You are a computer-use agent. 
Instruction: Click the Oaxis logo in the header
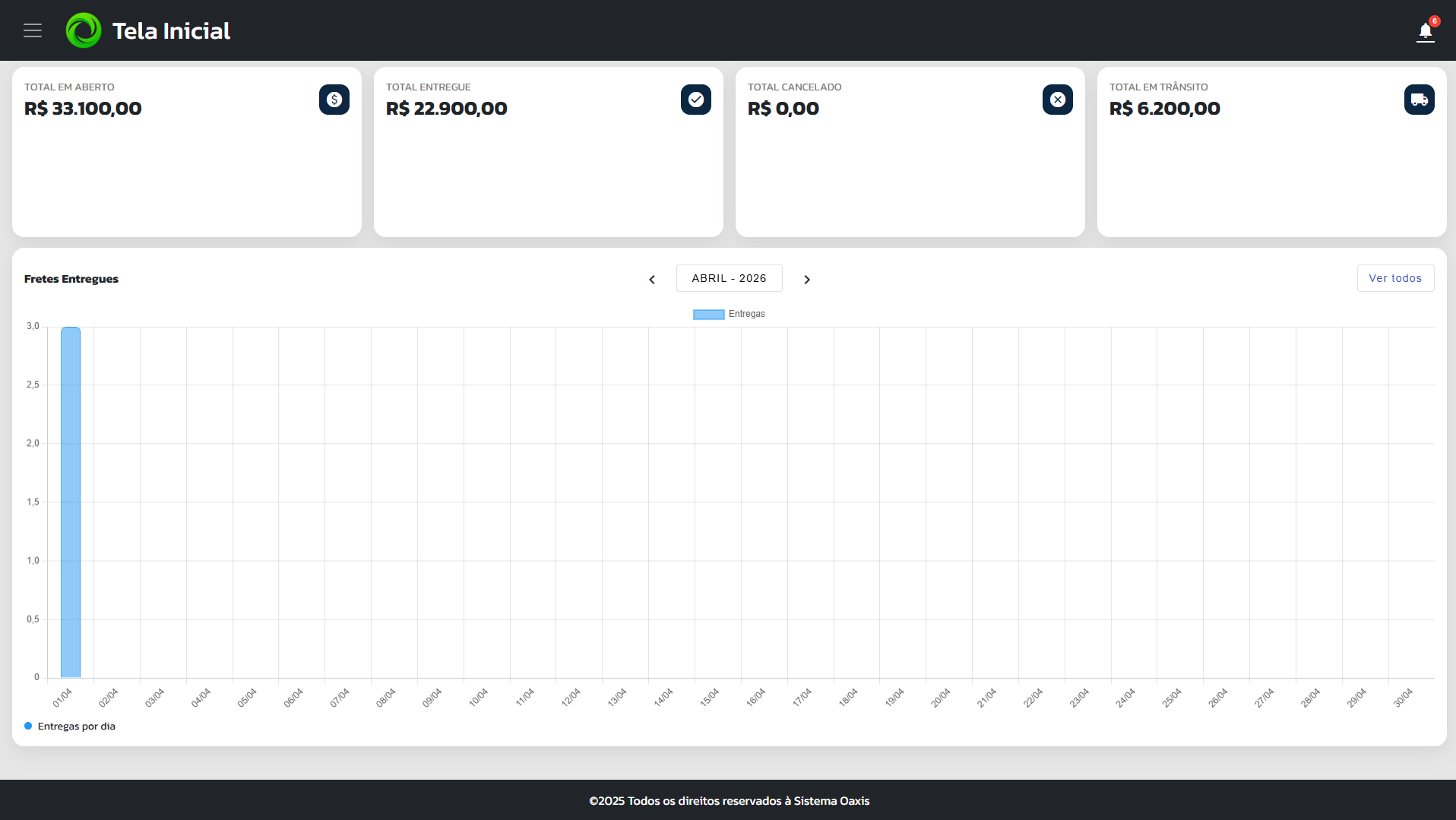point(84,30)
